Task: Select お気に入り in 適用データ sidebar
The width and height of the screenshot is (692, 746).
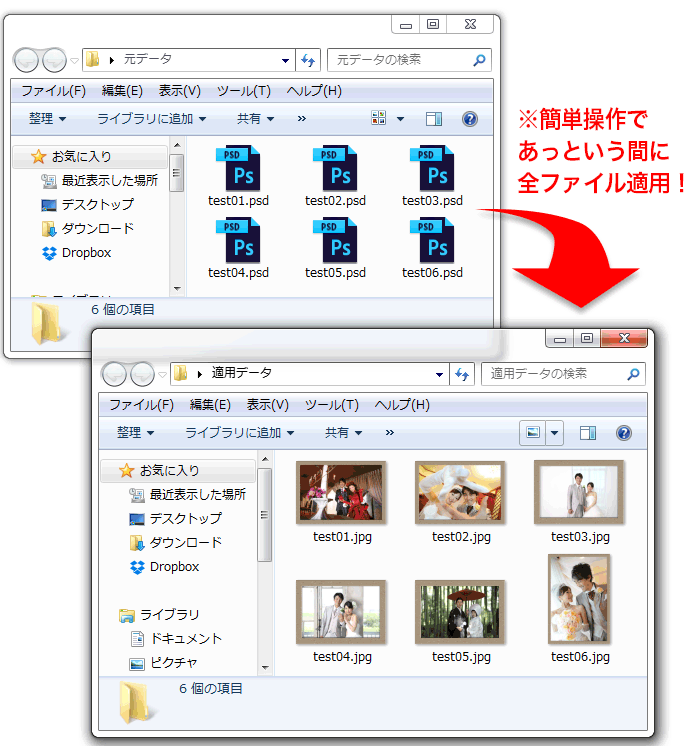Action: point(178,471)
